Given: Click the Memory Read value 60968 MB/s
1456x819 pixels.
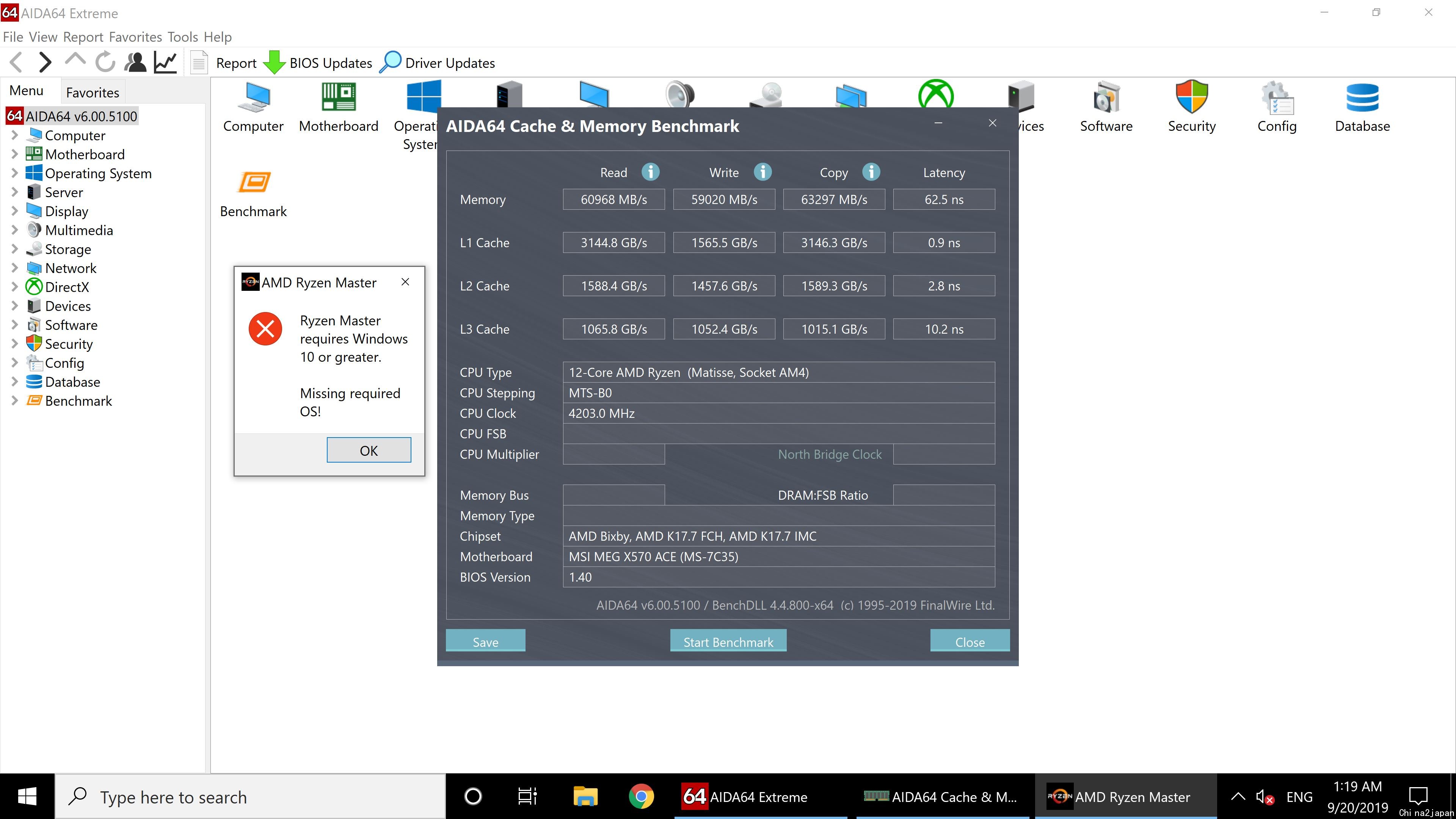Looking at the screenshot, I should (614, 199).
